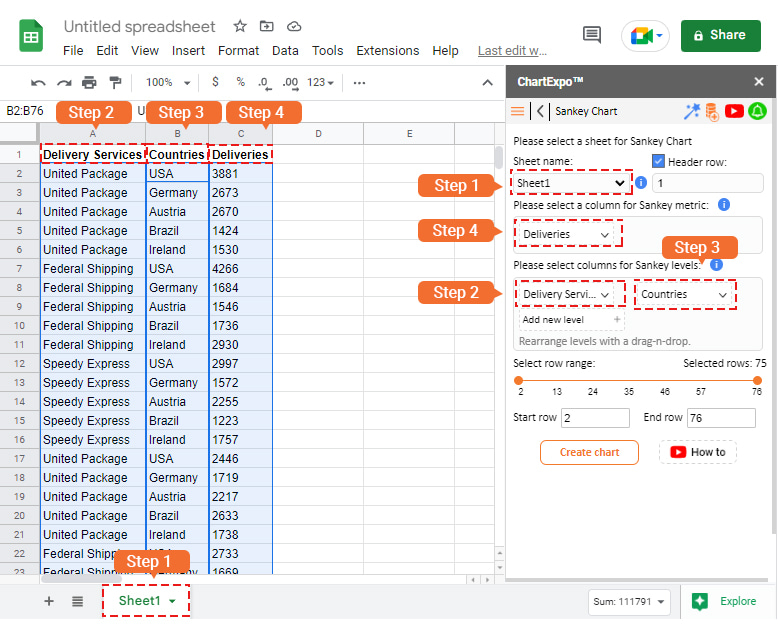This screenshot has width=778, height=636.
Task: Check cloud save status icon
Action: pos(294,26)
